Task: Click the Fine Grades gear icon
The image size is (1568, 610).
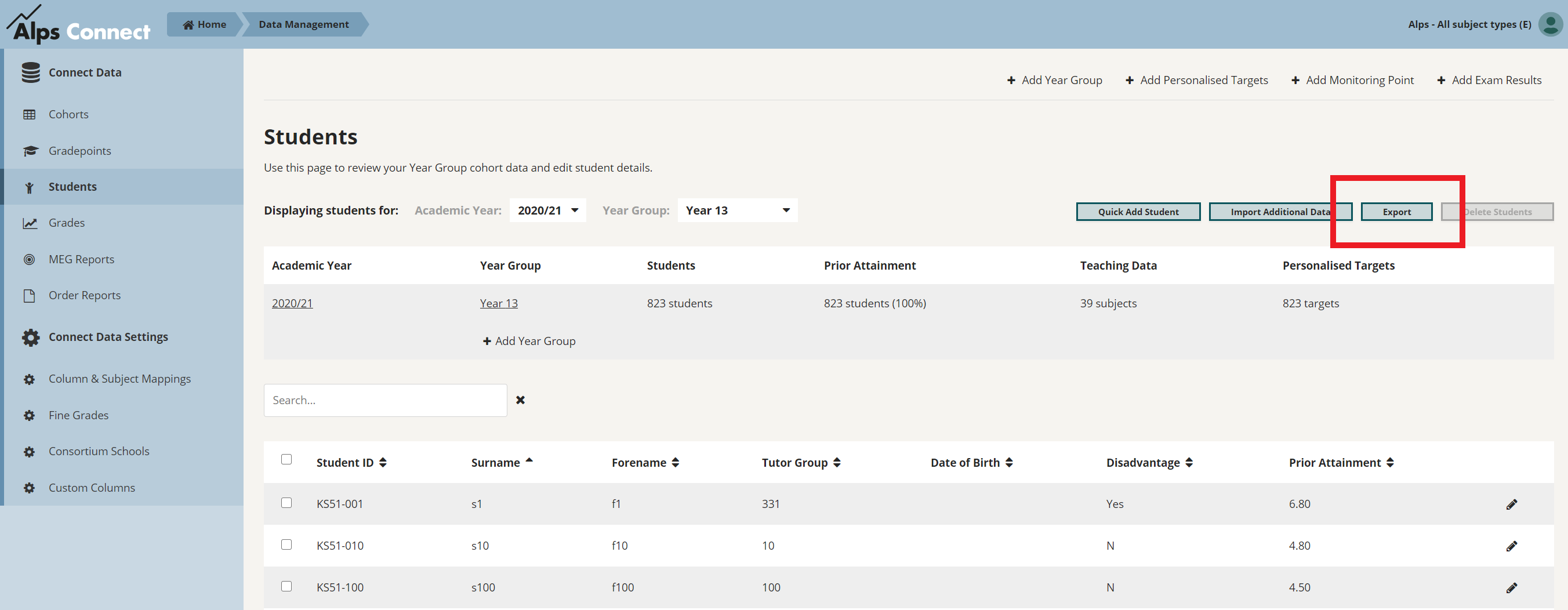Action: 29,415
